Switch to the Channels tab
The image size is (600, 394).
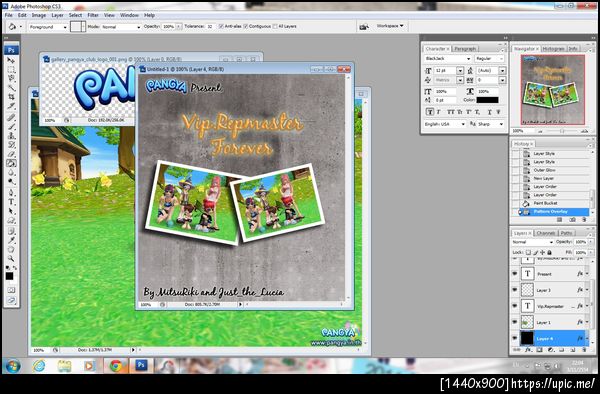(546, 233)
